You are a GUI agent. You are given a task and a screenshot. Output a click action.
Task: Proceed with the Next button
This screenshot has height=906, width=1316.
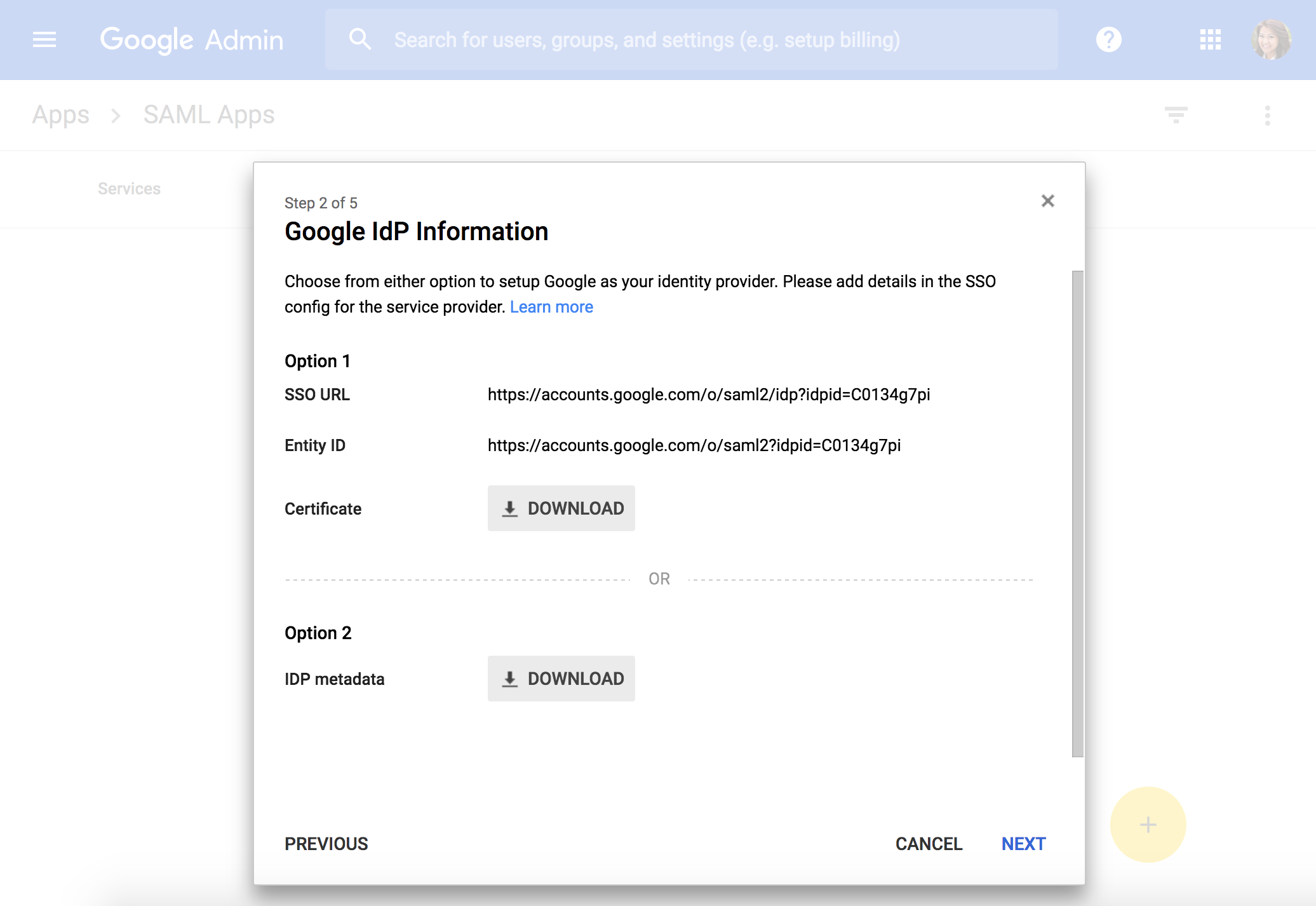point(1023,844)
